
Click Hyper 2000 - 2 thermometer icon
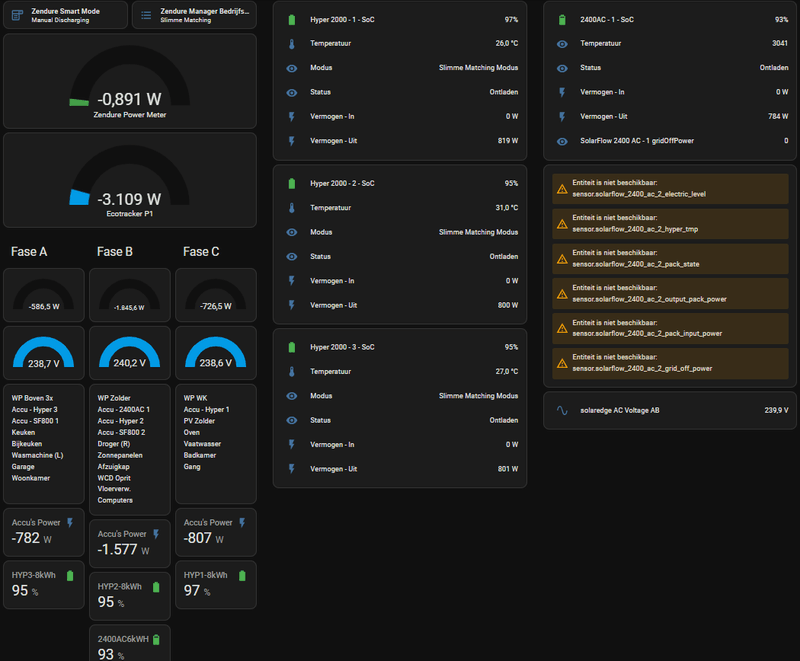pos(292,208)
